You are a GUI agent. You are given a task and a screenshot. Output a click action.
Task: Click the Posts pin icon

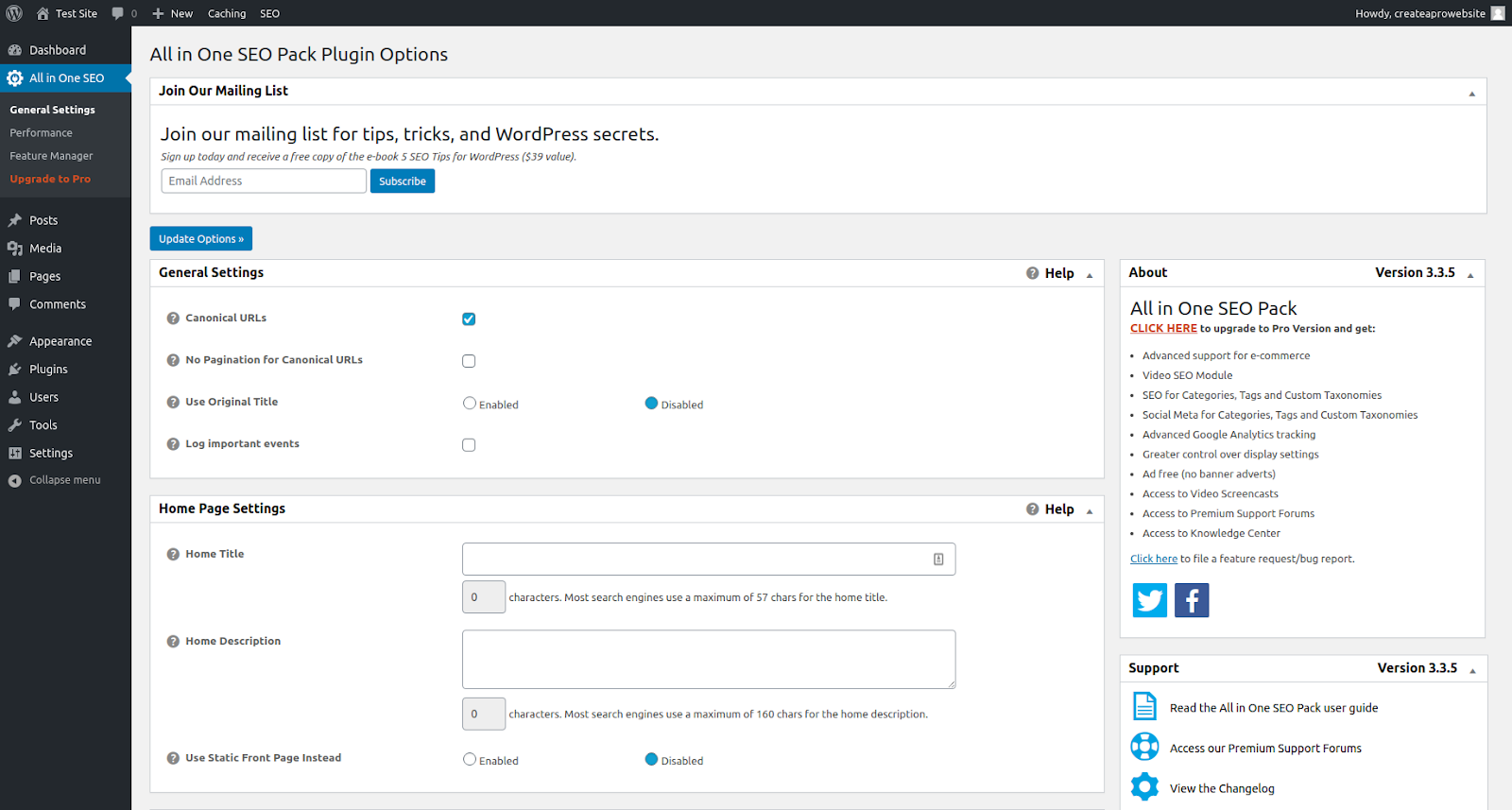[x=15, y=220]
